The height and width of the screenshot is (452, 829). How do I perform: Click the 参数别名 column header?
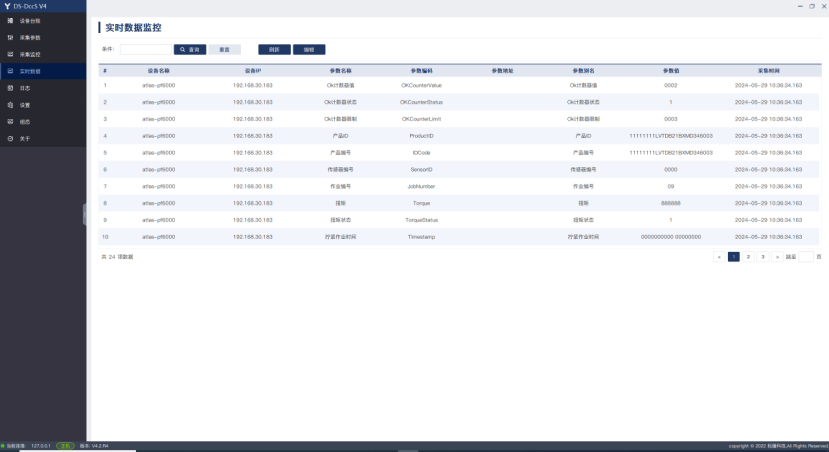click(583, 71)
